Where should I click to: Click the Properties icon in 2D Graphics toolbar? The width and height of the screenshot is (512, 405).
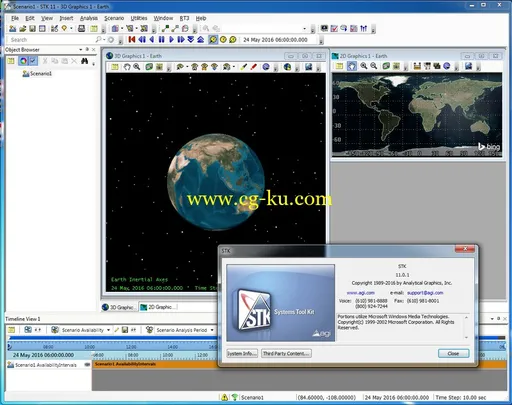(x=339, y=66)
